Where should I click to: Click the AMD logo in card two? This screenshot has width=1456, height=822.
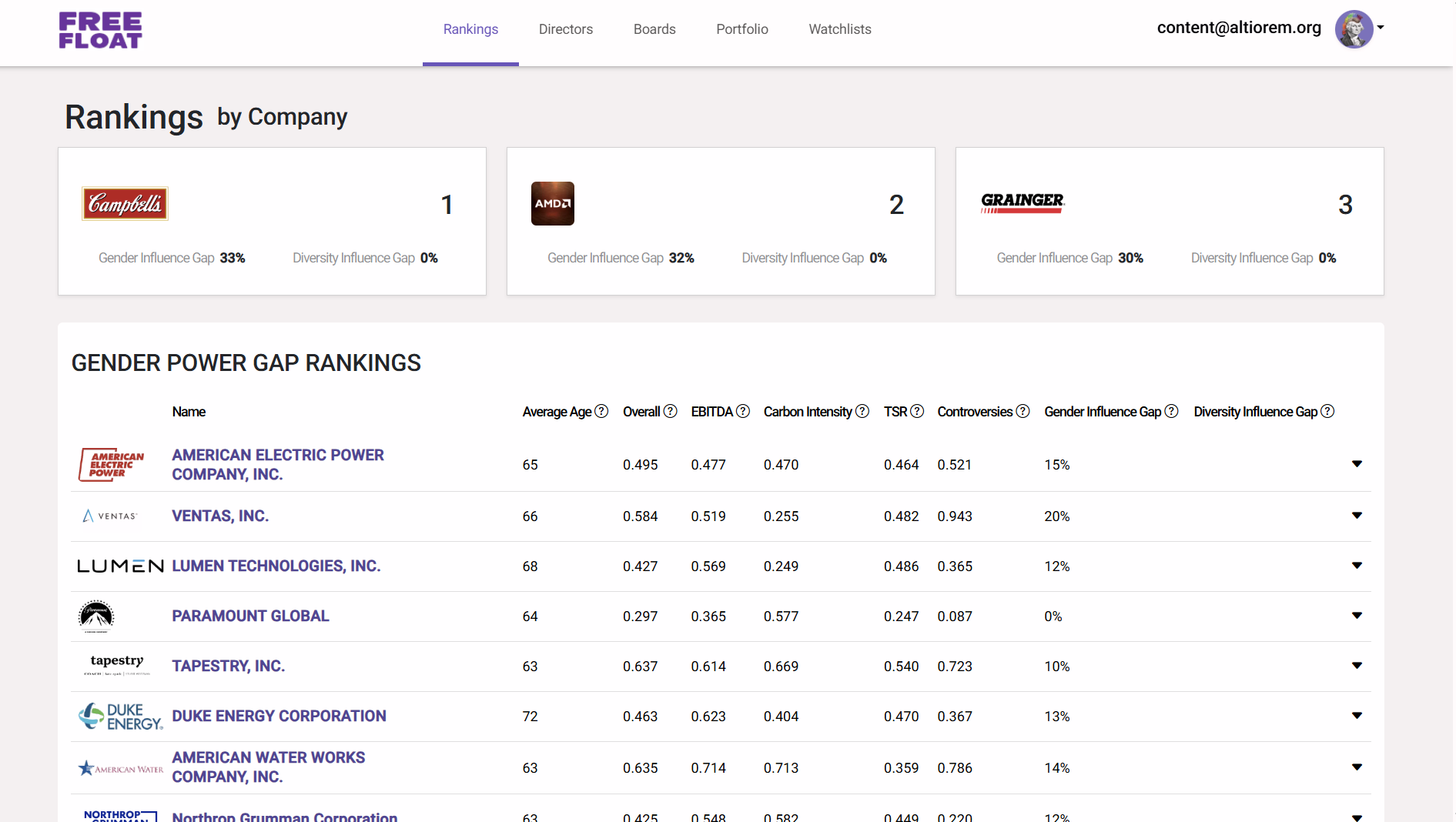[x=552, y=203]
